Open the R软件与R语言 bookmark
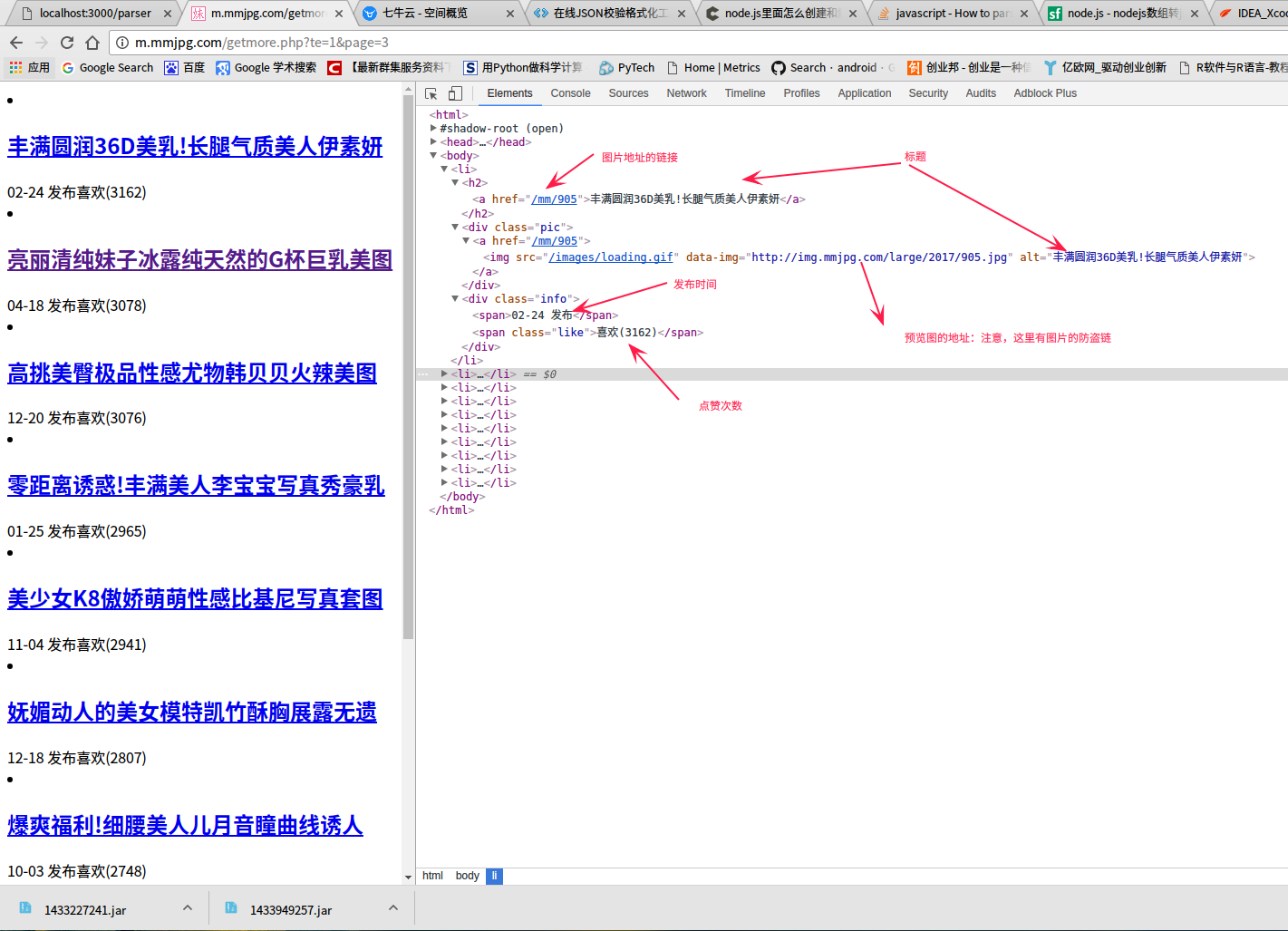Viewport: 1288px width, 931px height. coord(1233,67)
